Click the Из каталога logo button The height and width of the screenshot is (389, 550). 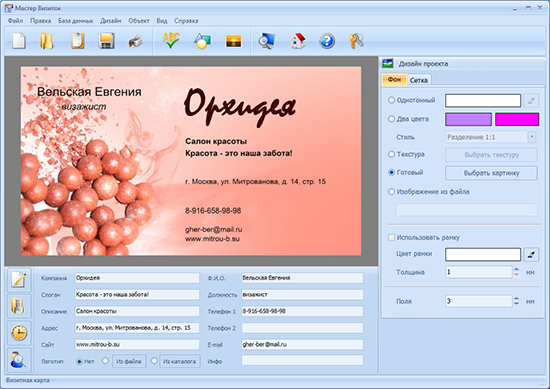[180, 361]
